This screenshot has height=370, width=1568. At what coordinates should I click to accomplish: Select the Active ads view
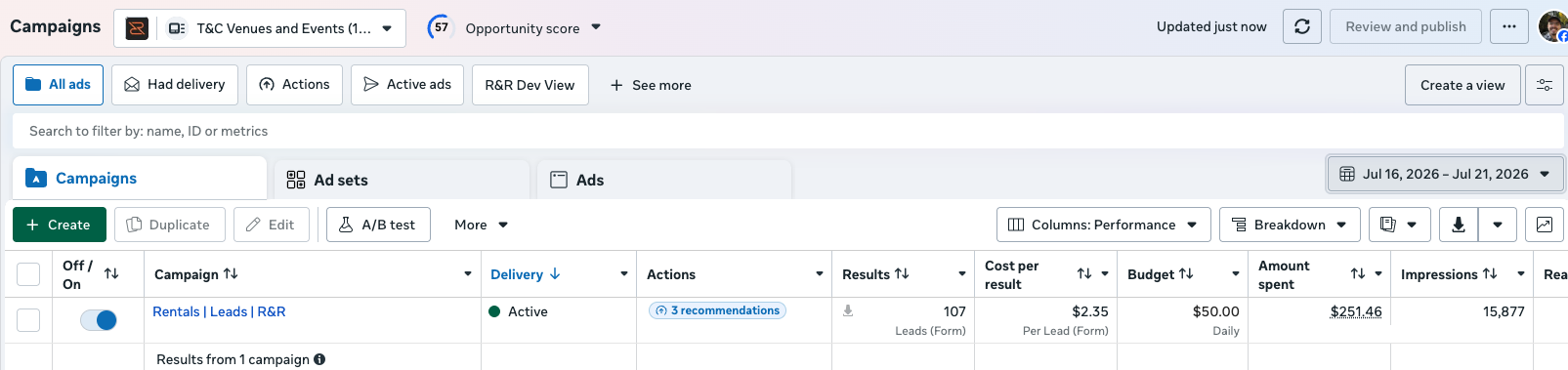(x=407, y=85)
